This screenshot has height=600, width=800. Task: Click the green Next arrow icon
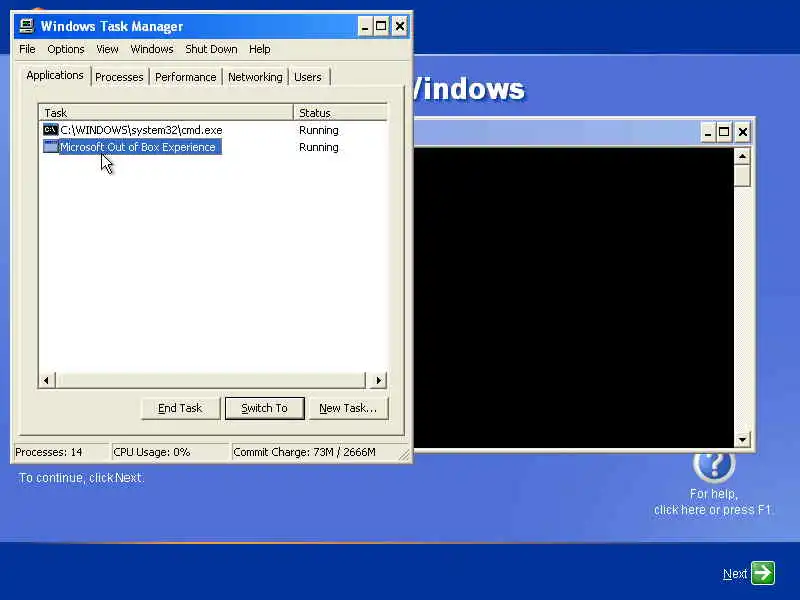(x=763, y=573)
